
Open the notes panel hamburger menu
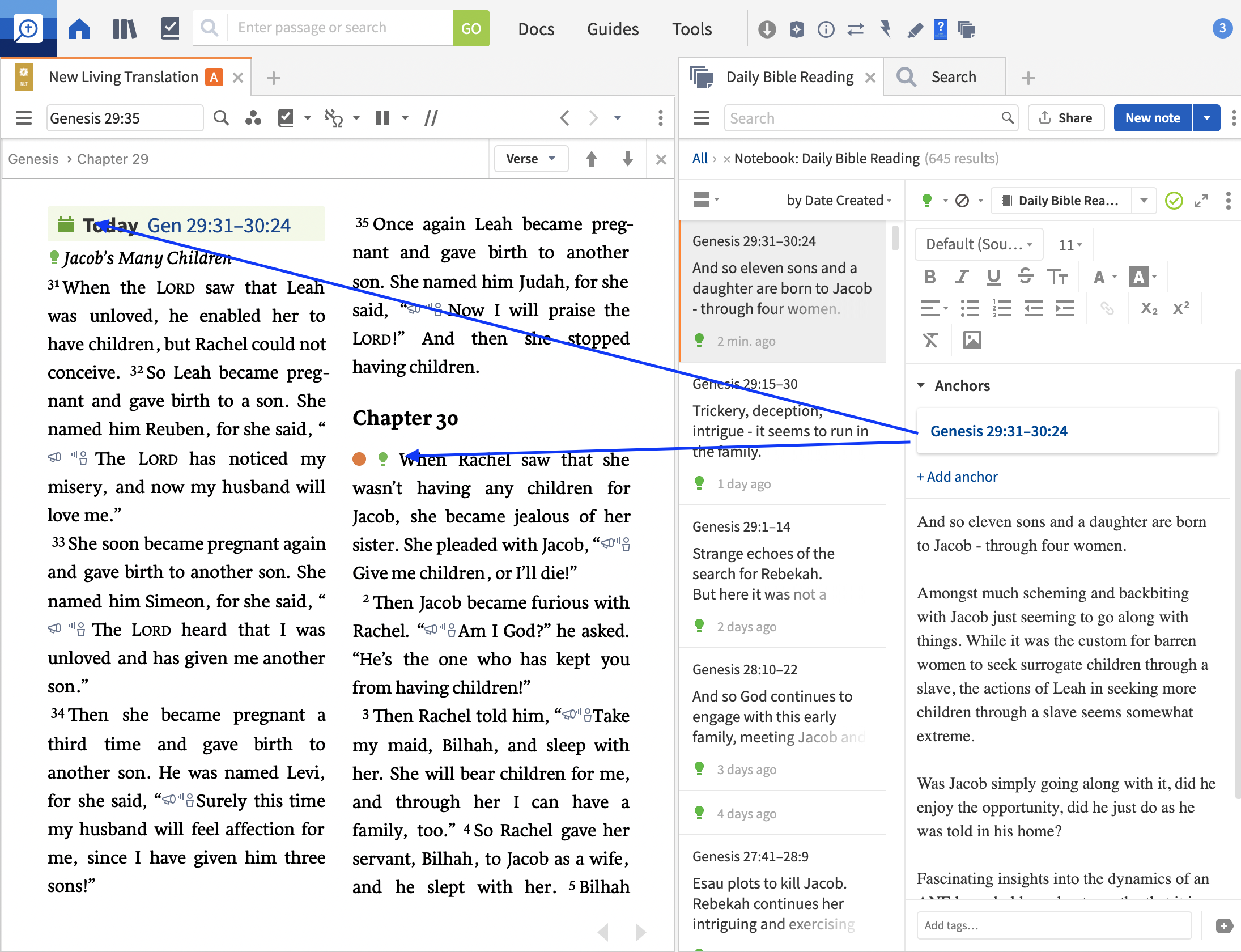tap(702, 118)
